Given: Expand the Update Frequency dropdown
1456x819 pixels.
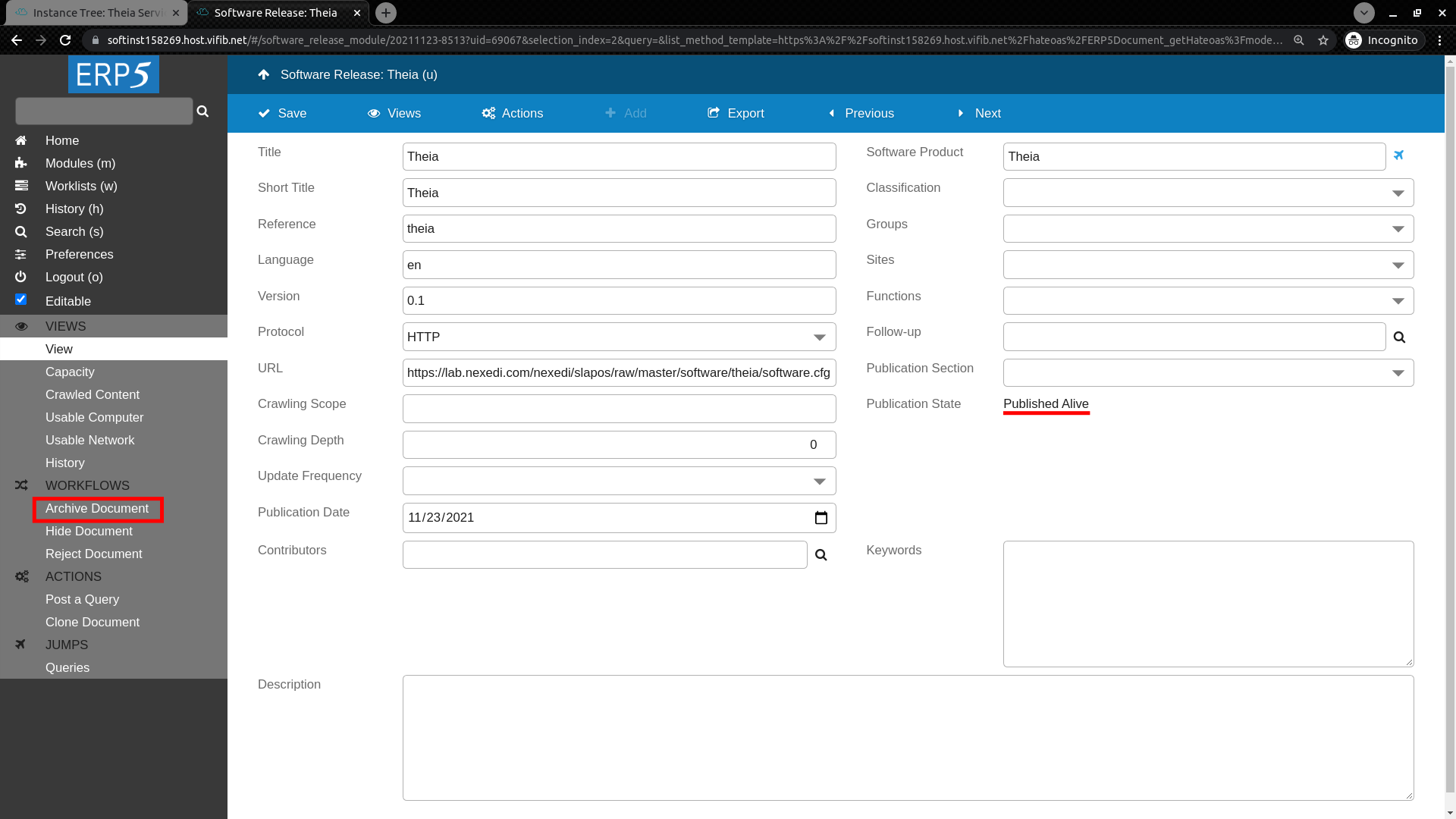Looking at the screenshot, I should pyautogui.click(x=820, y=480).
